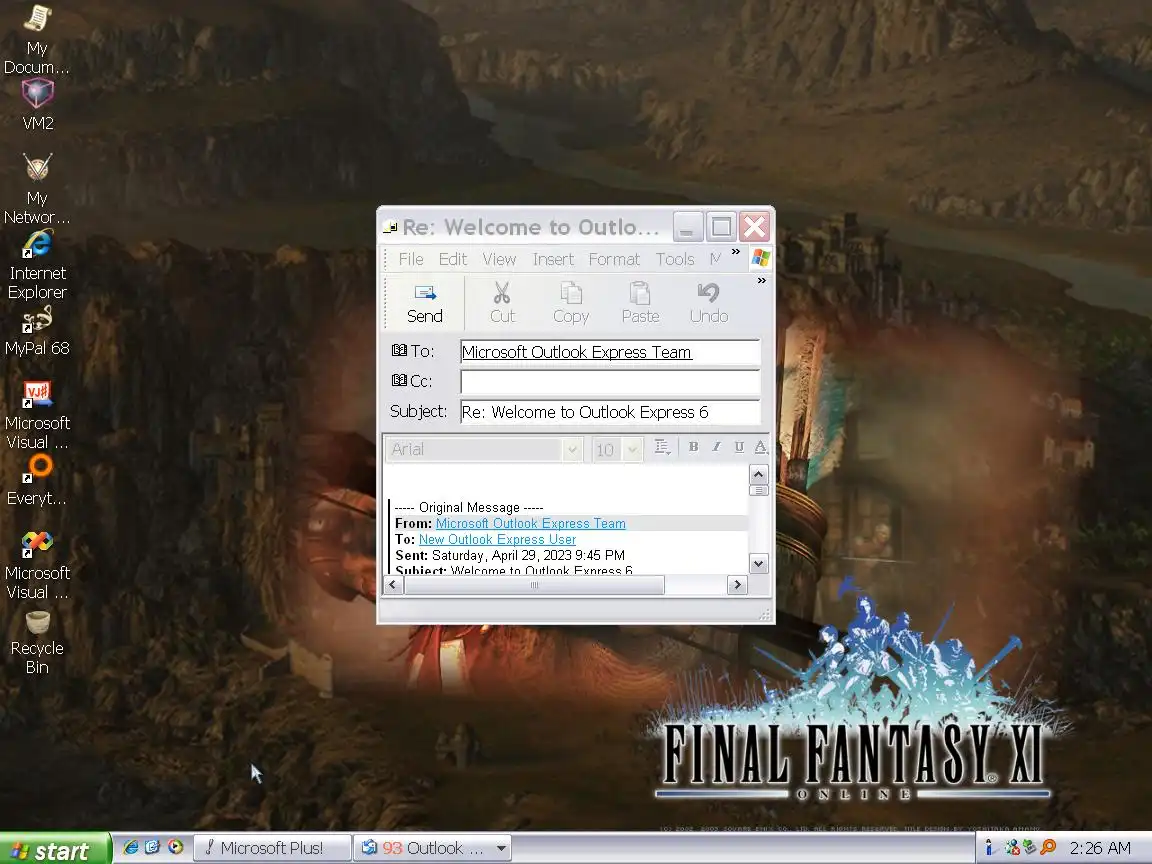Open Microsoft Outlook Express Team From link

[x=530, y=523]
